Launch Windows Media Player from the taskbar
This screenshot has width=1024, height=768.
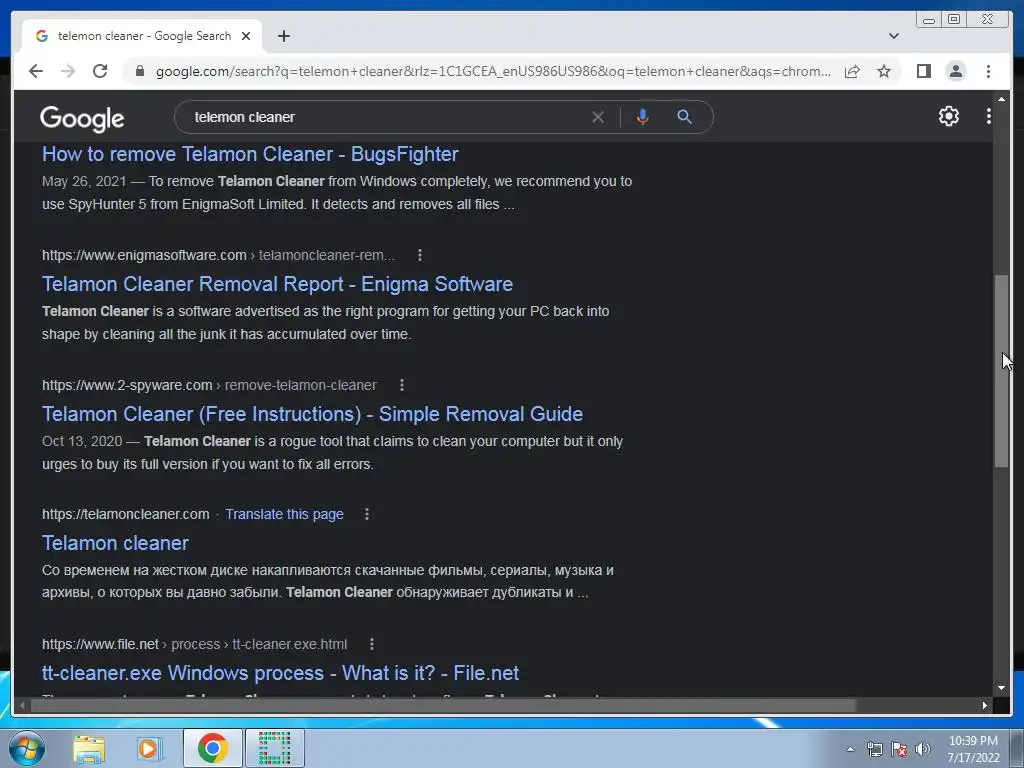pyautogui.click(x=150, y=748)
